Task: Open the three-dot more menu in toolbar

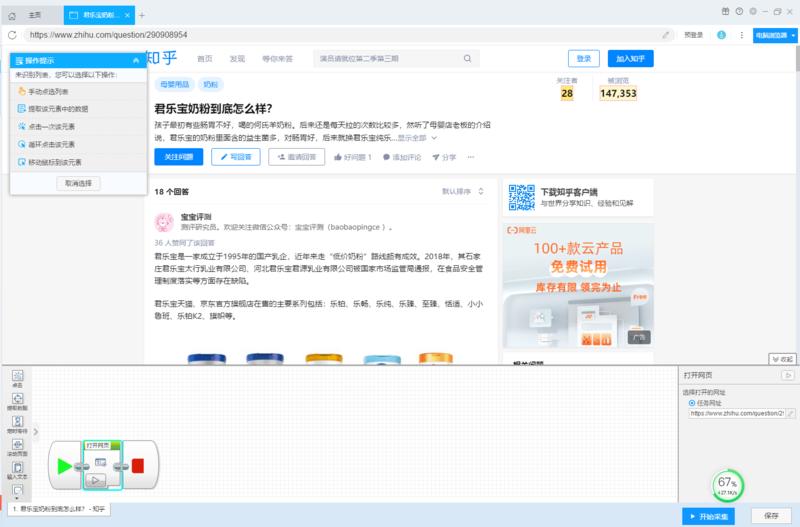Action: 741,35
